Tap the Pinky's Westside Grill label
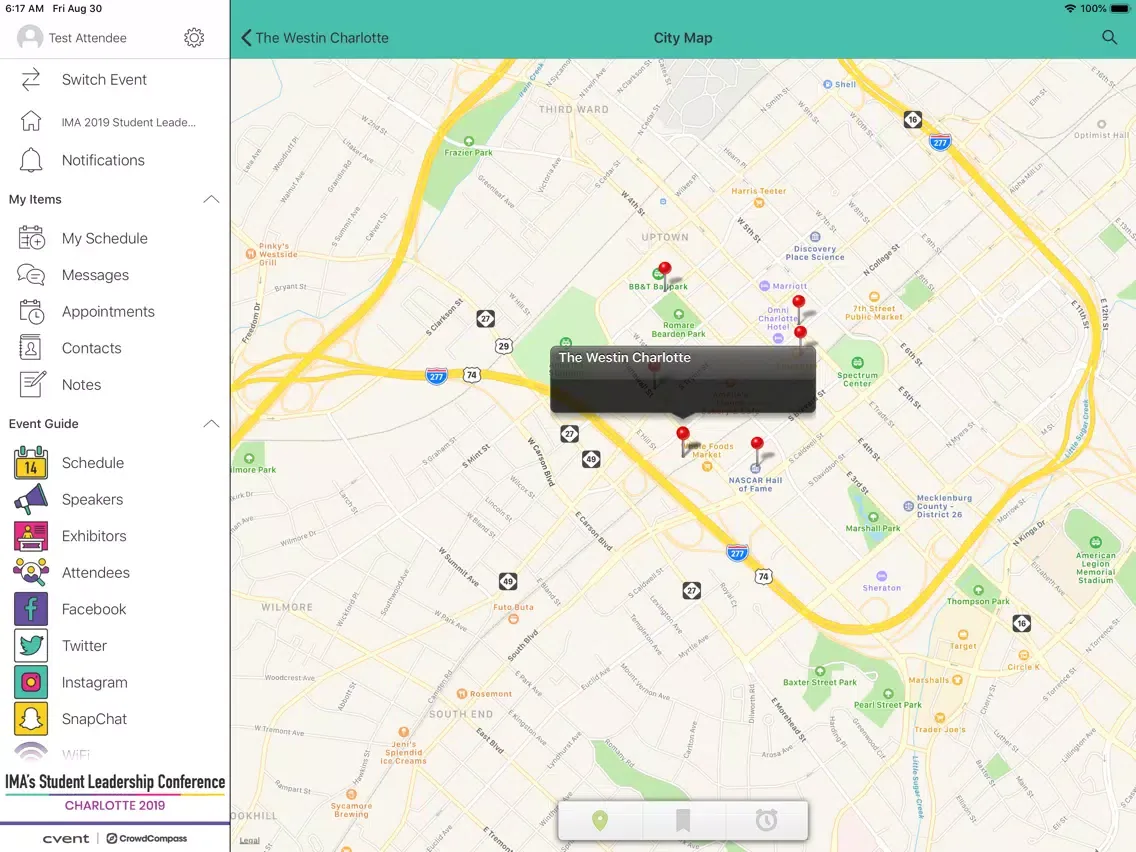Screen dimensions: 1136x852 click(278, 254)
